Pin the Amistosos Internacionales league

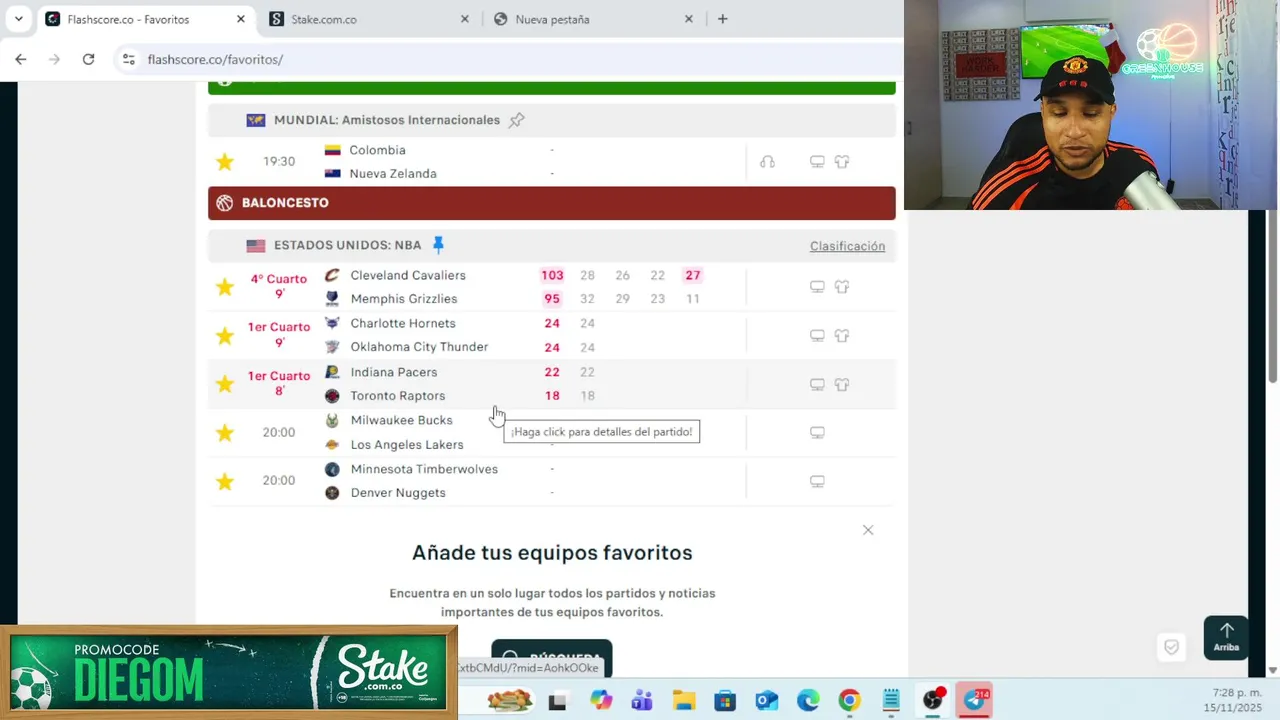click(516, 120)
